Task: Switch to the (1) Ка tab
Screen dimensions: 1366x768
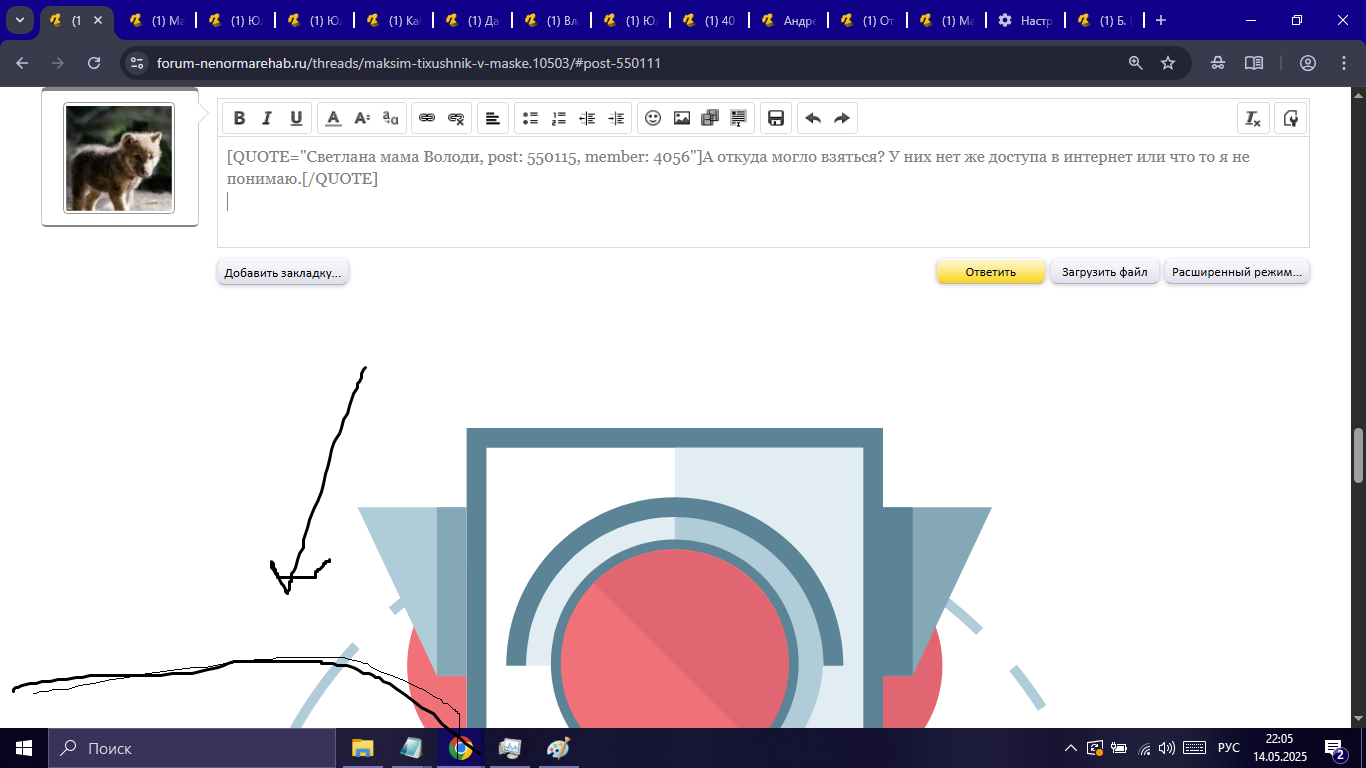Action: coord(392,20)
